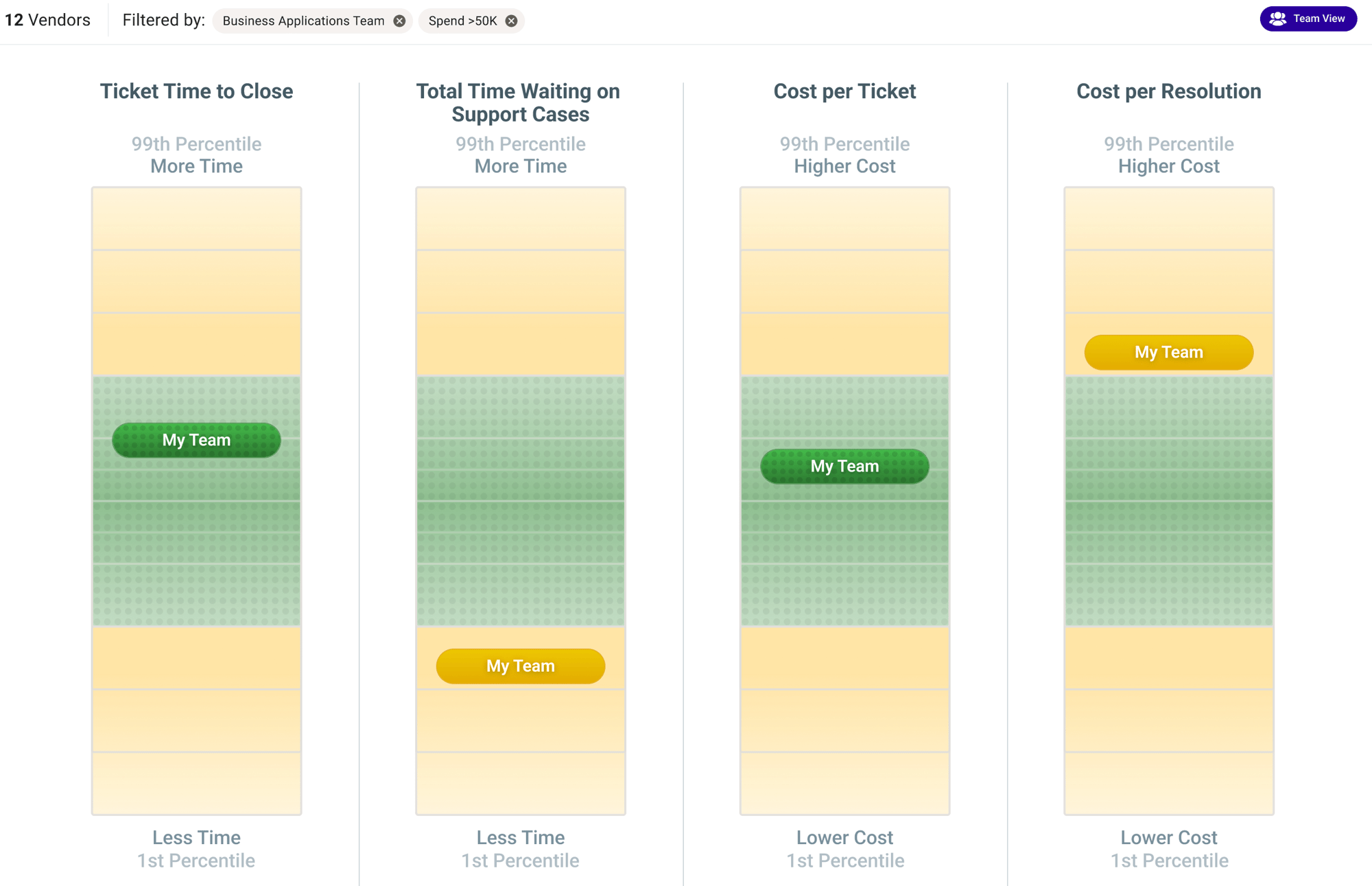Click the Total Time Waiting on Support Cases heading
Image resolution: width=1372 pixels, height=886 pixels.
(x=520, y=102)
